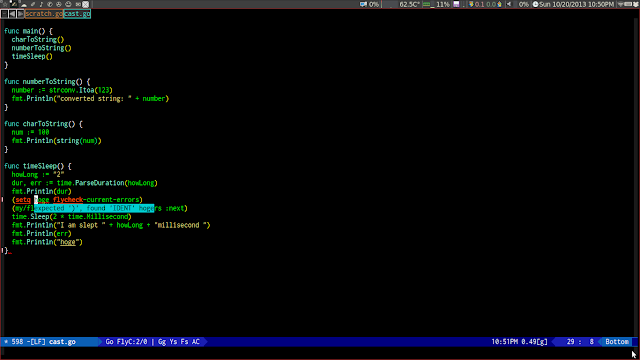Switch to the scratch.go buffer tab
The height and width of the screenshot is (360, 640).
[x=44, y=14]
